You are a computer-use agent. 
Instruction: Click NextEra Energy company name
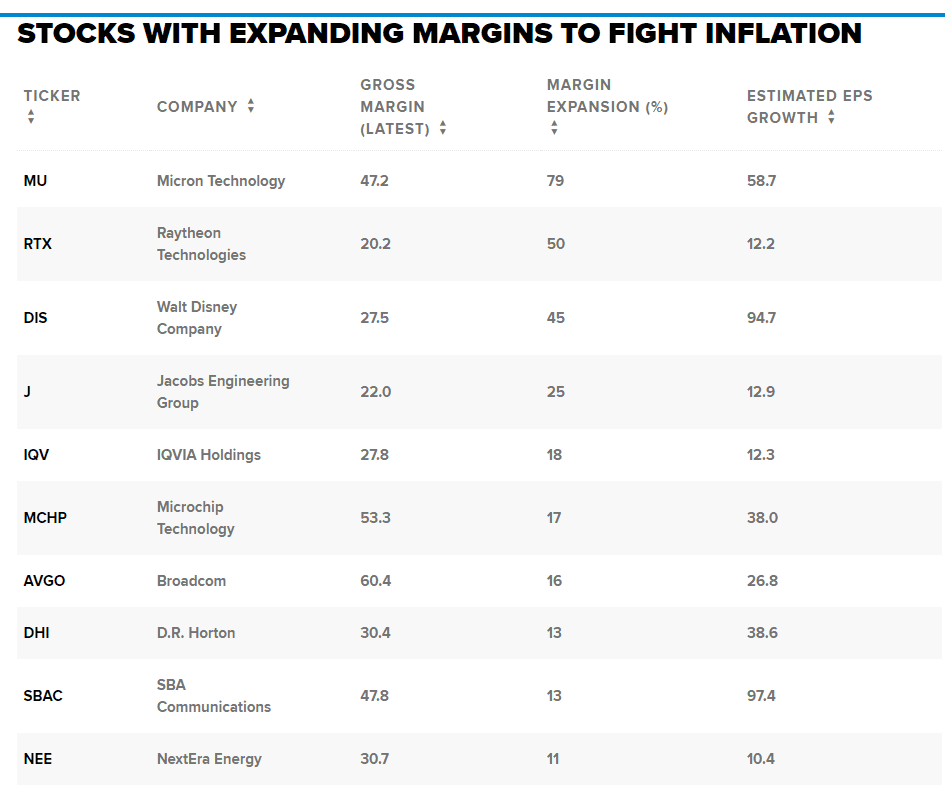(209, 759)
